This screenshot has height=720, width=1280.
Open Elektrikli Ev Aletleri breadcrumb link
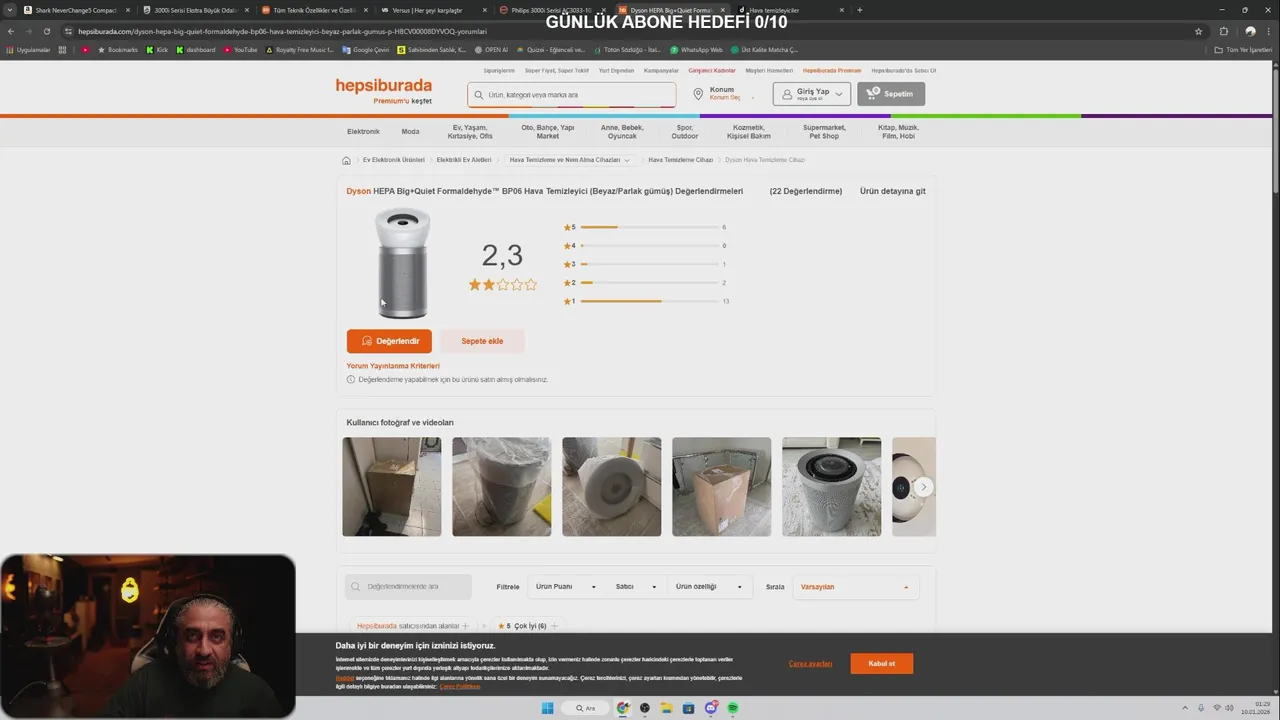[464, 160]
